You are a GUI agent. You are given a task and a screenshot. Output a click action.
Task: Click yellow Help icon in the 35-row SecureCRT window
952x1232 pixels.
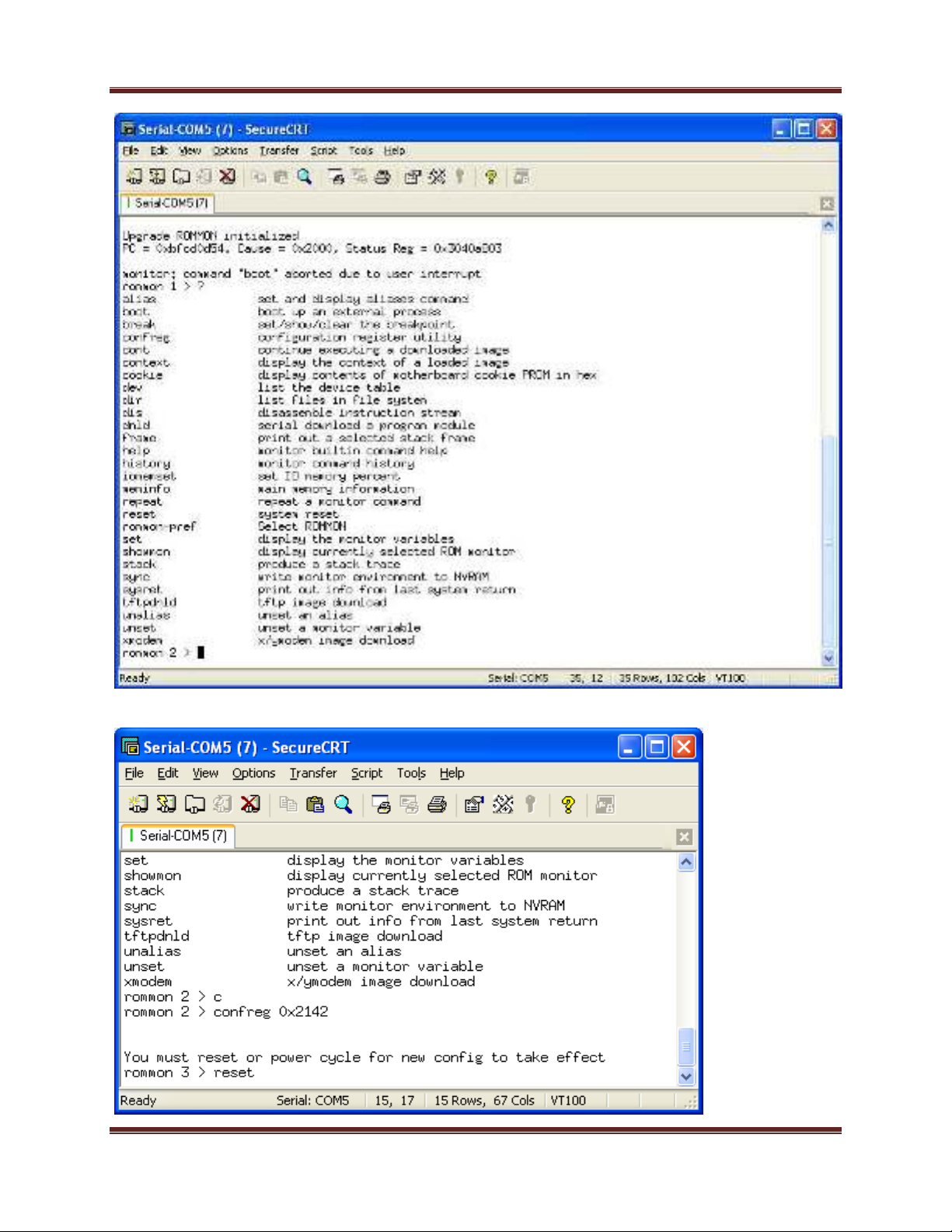click(490, 177)
